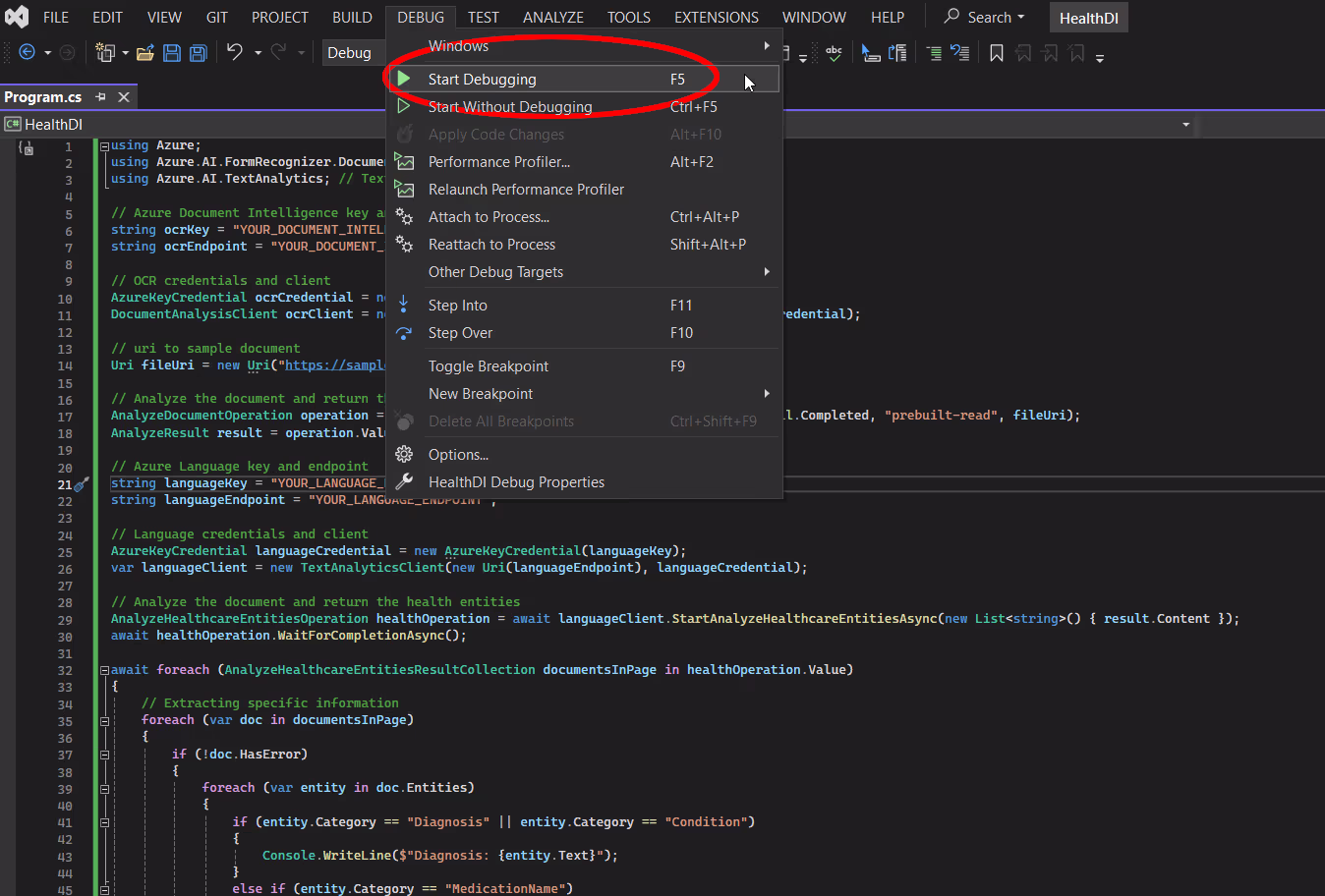Select Step Over
This screenshot has height=896, width=1325.
coord(584,333)
